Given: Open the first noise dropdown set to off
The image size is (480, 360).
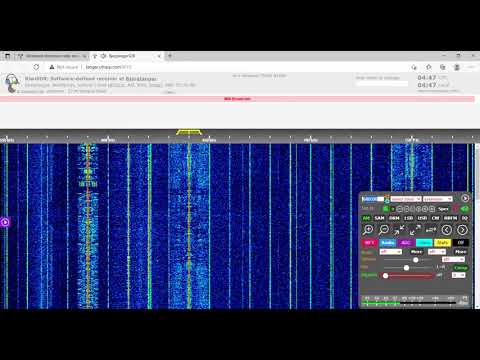Looking at the screenshot, I should click(x=391, y=252).
